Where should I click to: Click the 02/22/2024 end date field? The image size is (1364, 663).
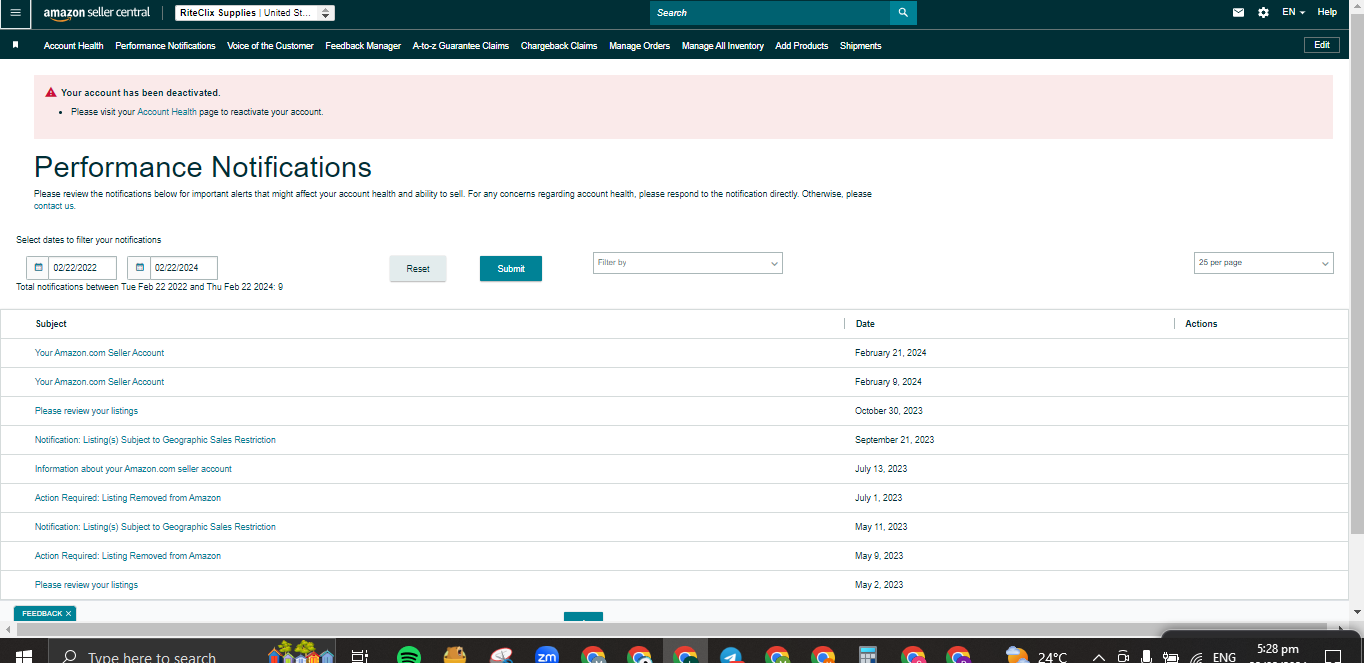click(183, 268)
